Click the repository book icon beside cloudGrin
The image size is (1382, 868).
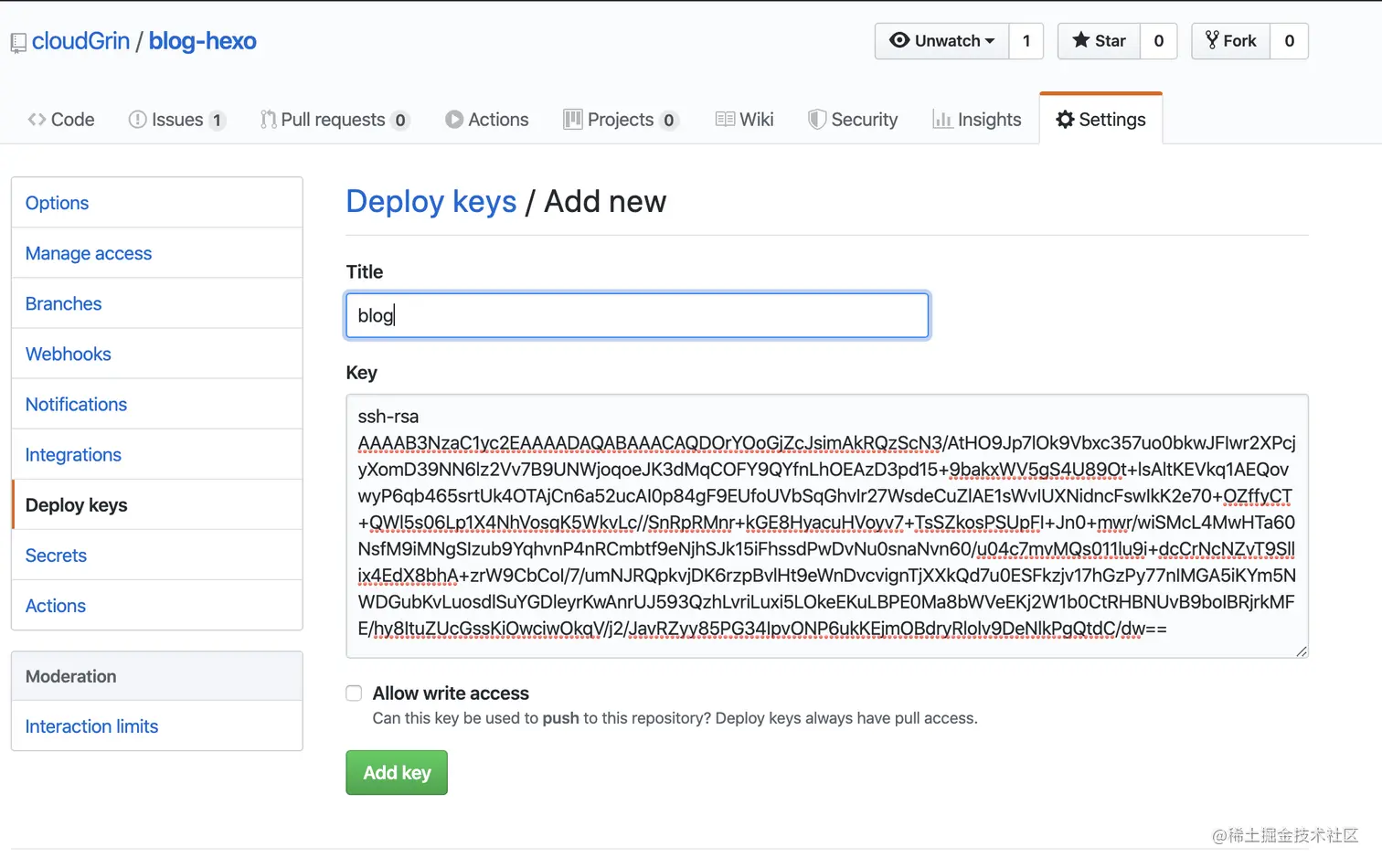tap(17, 41)
